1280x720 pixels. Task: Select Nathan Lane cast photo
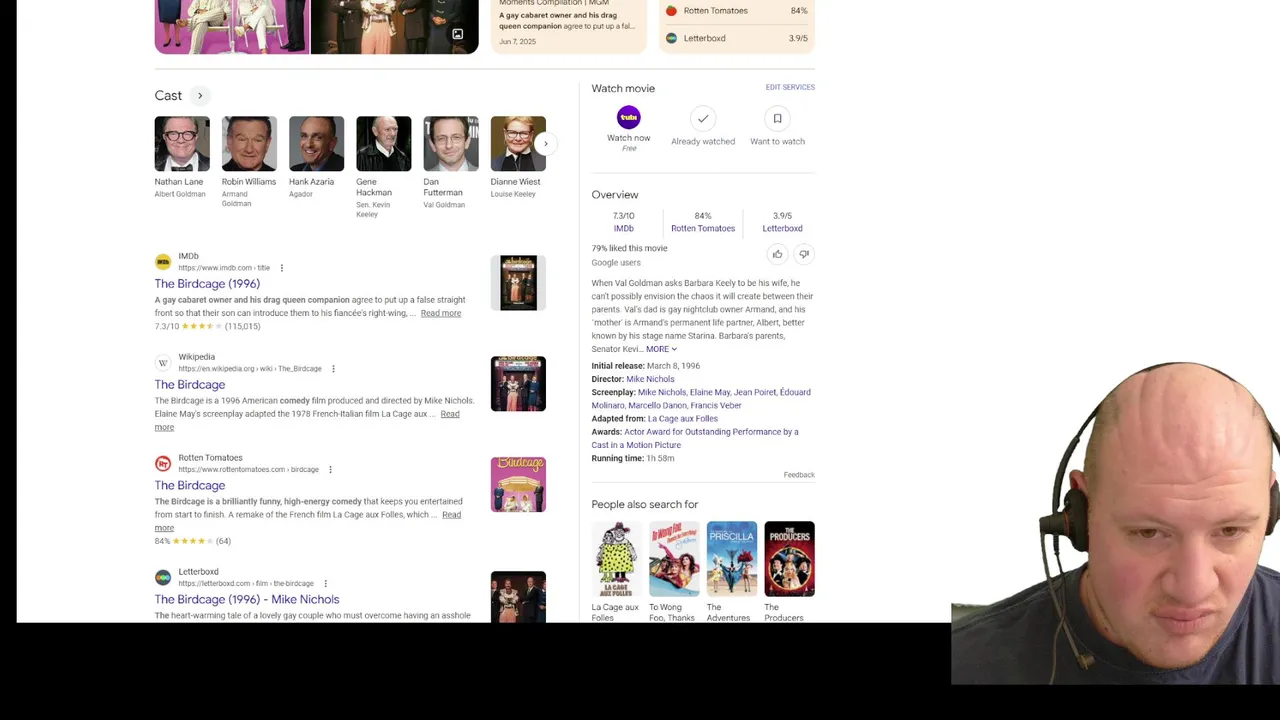[182, 144]
